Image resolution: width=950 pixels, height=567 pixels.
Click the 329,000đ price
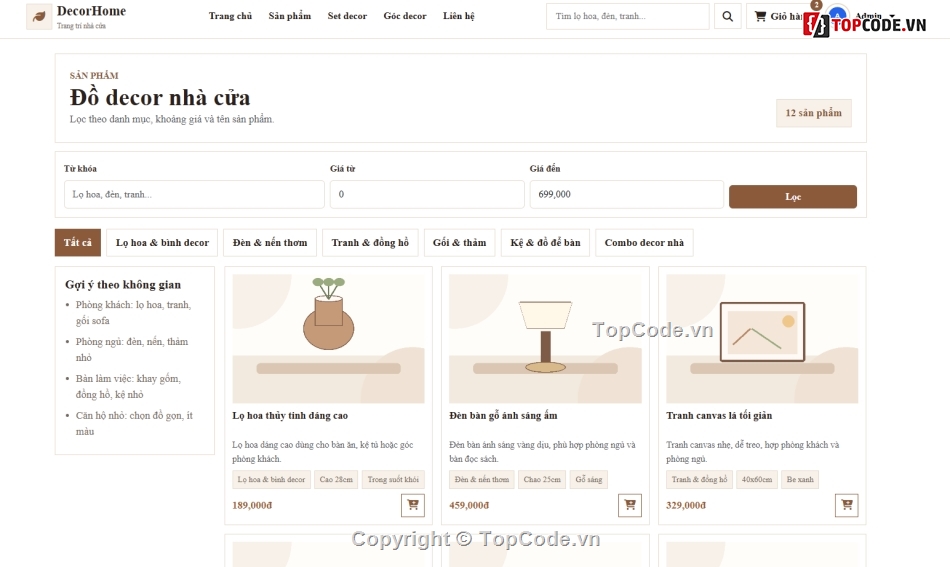686,505
